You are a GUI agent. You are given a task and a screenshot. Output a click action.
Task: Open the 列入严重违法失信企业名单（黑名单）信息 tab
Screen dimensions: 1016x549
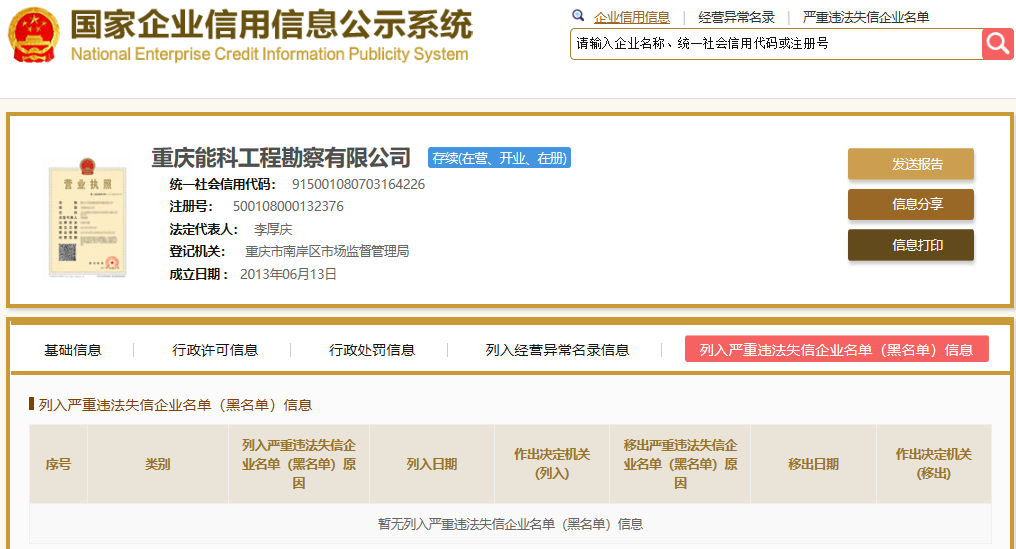pos(837,349)
